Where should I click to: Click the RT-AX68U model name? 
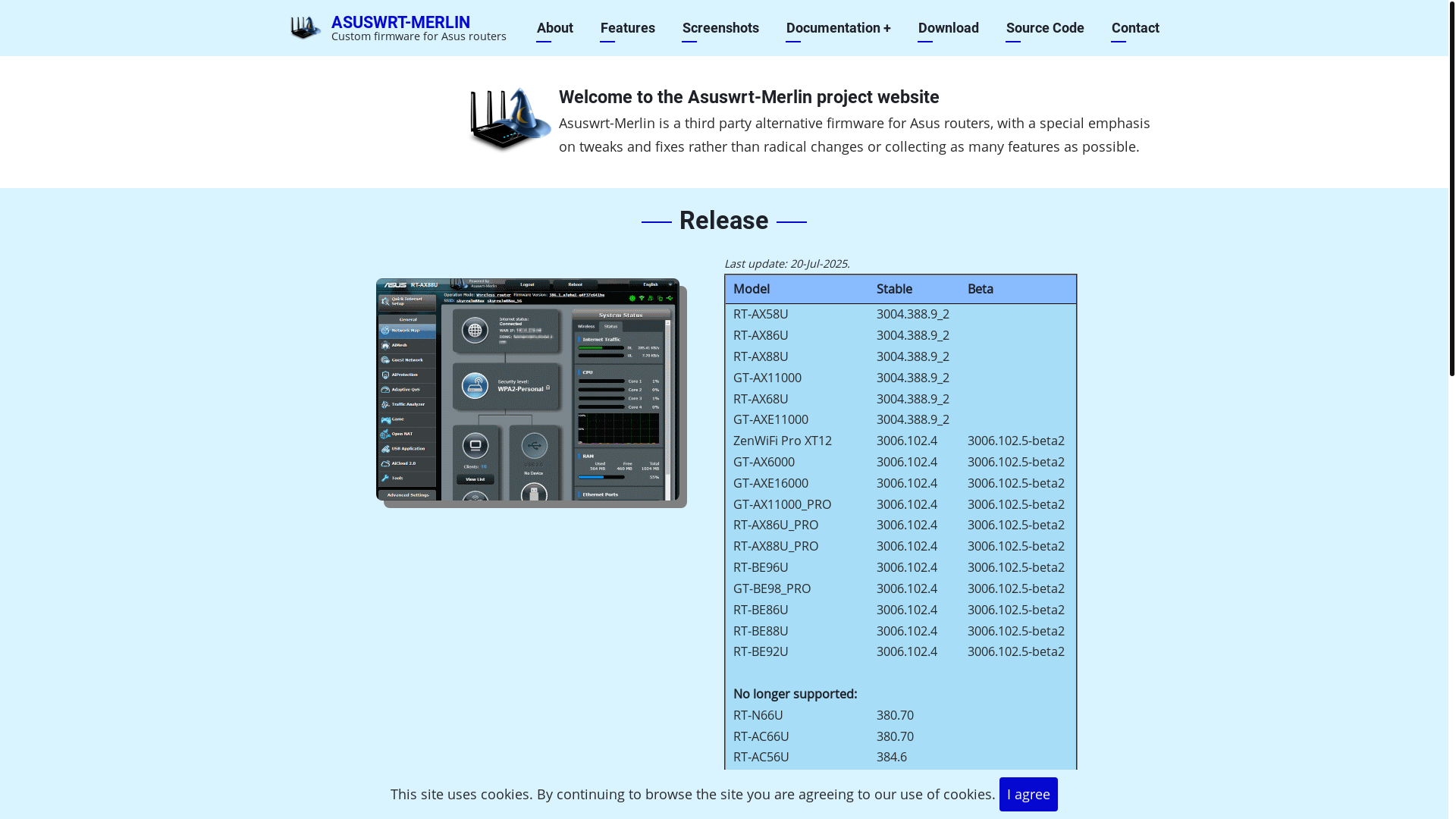coord(761,399)
